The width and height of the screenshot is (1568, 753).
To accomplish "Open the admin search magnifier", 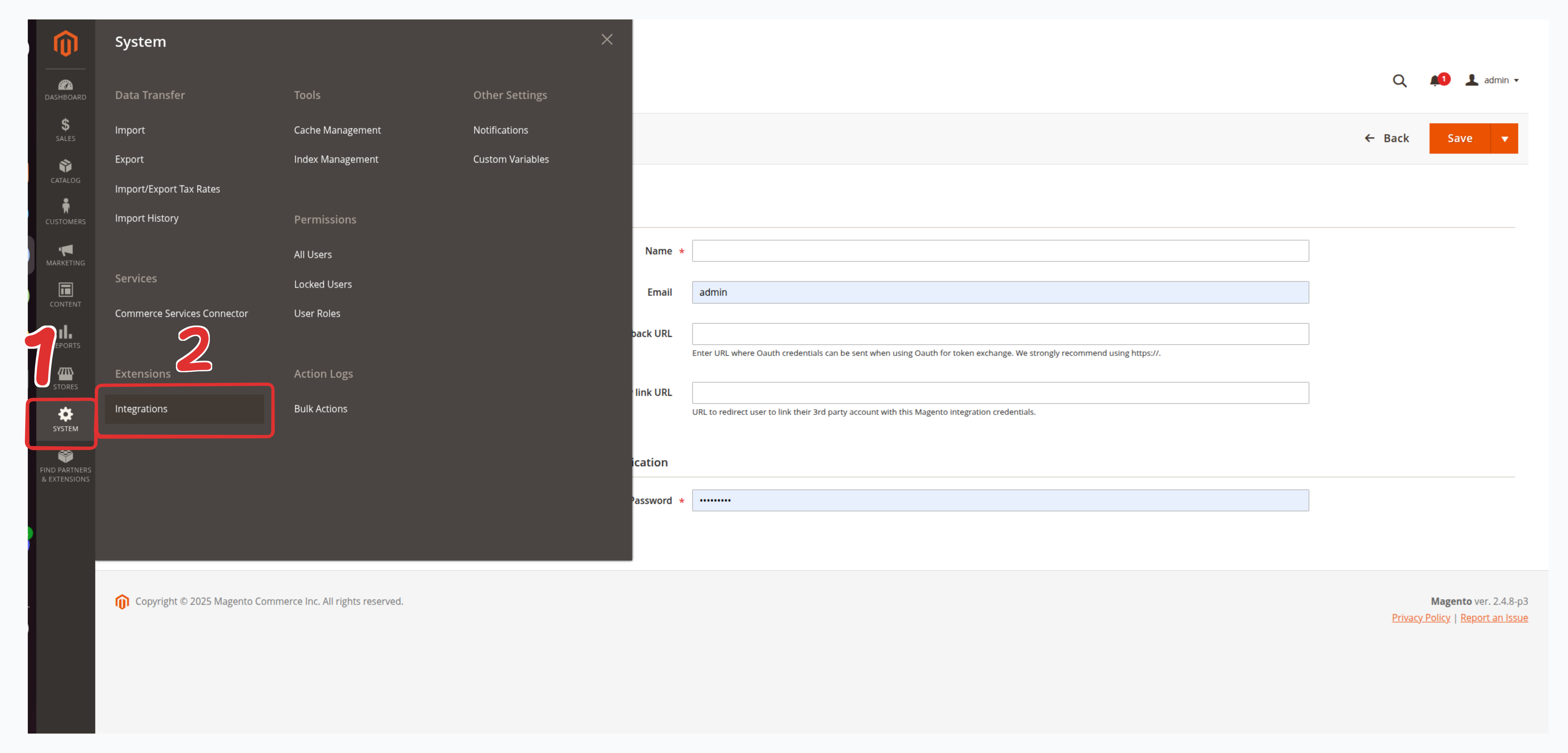I will pyautogui.click(x=1399, y=80).
